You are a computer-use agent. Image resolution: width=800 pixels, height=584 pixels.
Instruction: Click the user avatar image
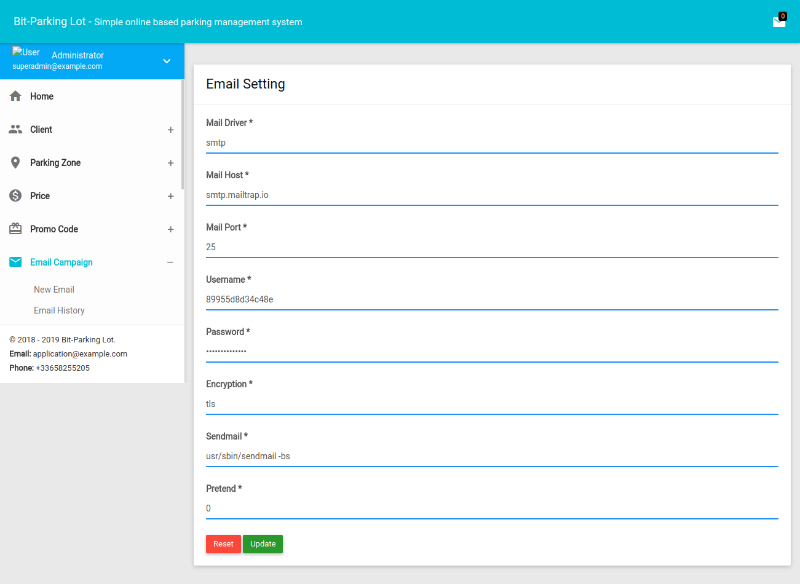[26, 52]
